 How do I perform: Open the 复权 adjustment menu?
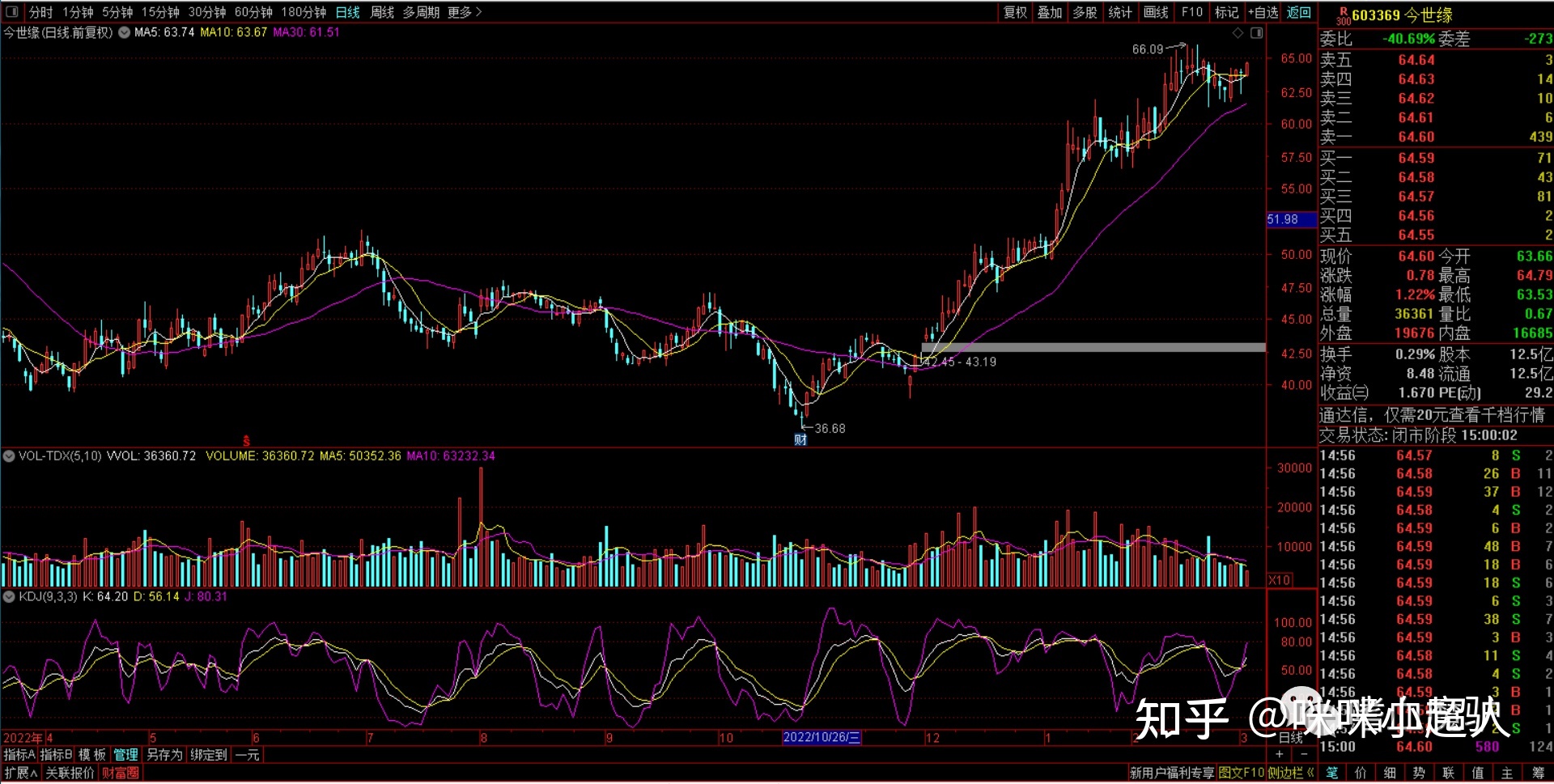pyautogui.click(x=1016, y=12)
